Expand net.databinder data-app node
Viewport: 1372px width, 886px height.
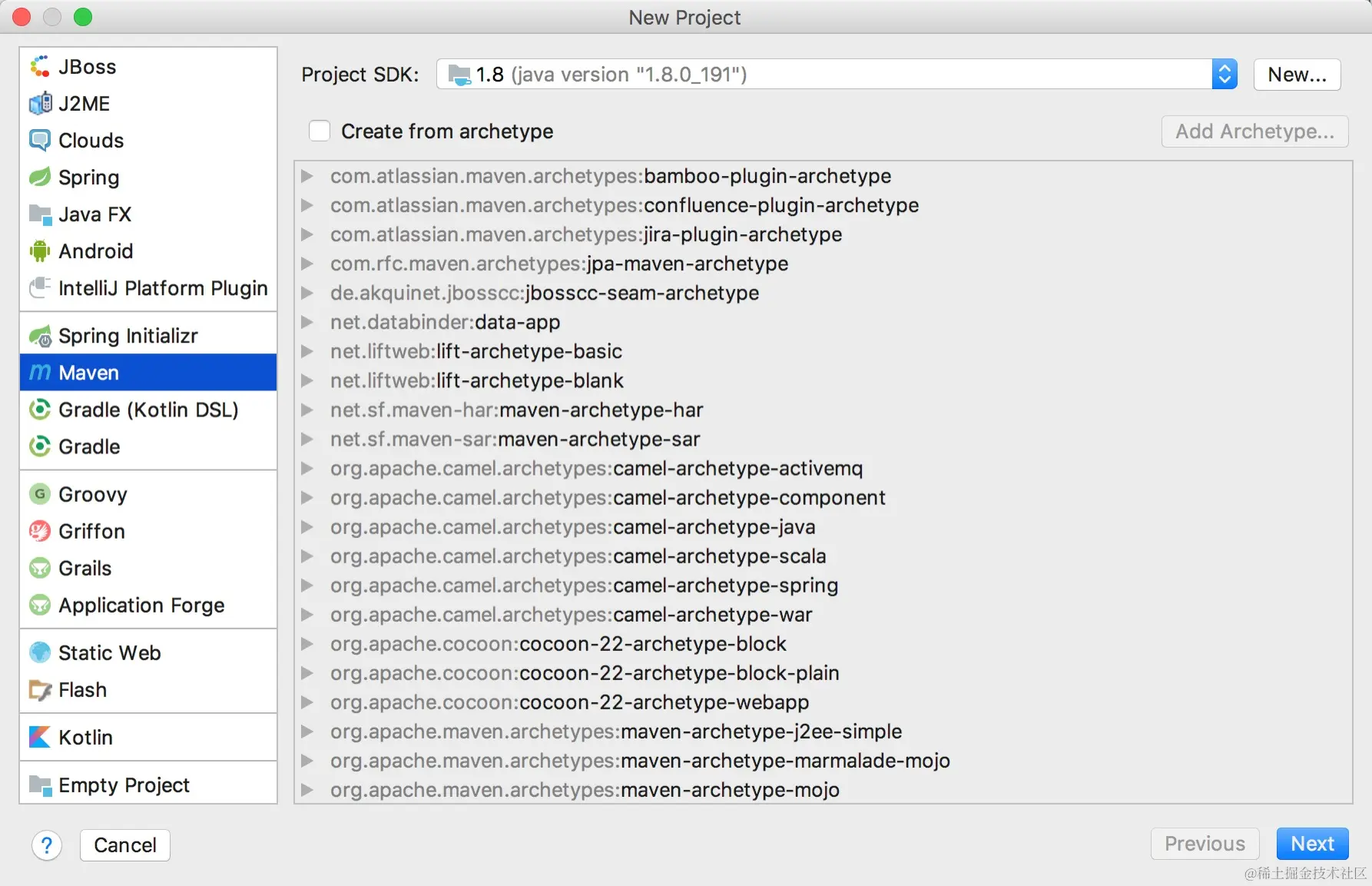(307, 322)
